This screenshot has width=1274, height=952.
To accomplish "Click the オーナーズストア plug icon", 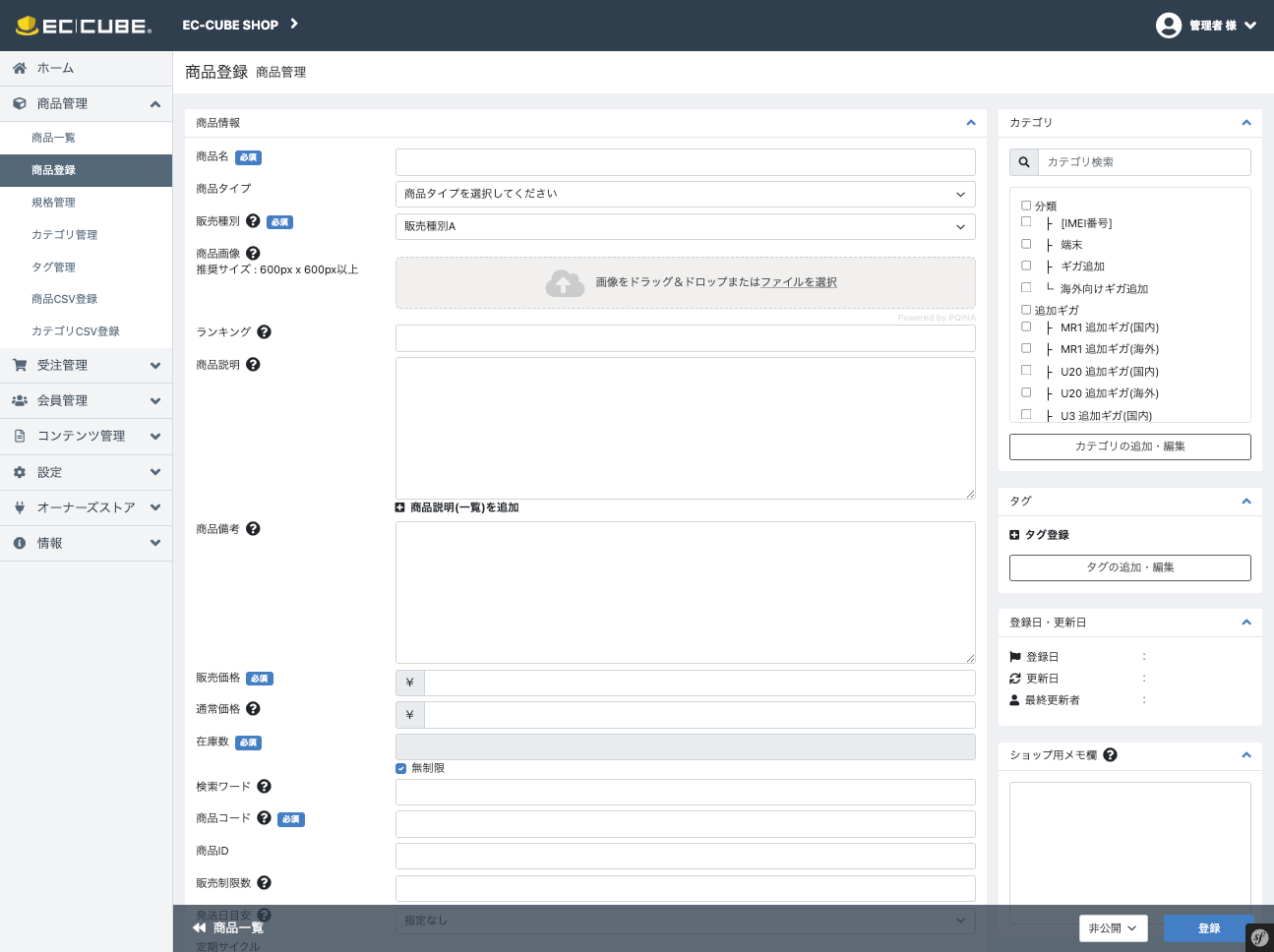I will (x=20, y=507).
